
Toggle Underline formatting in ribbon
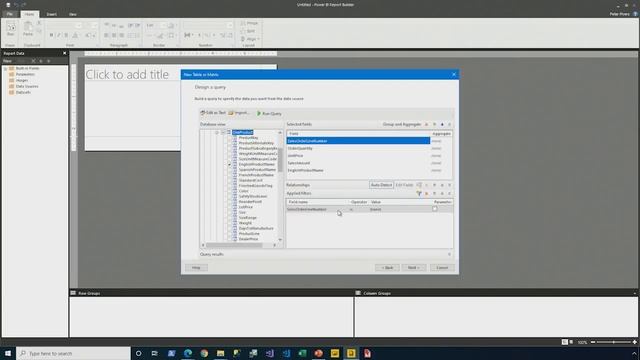click(67, 36)
